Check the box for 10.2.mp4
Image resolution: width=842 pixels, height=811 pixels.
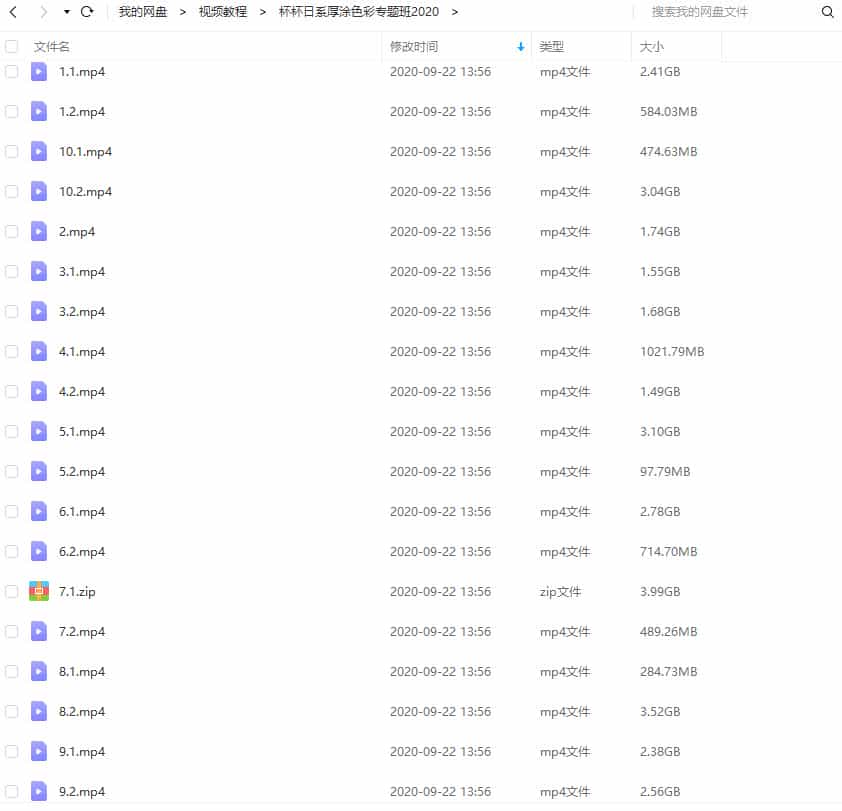[11, 192]
